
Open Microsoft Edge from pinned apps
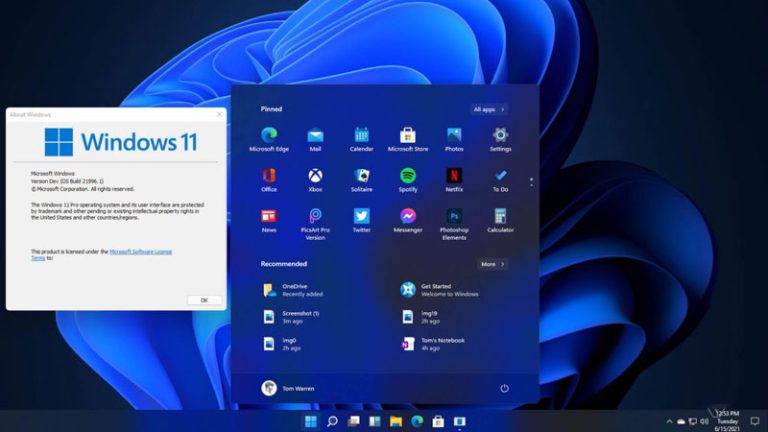(269, 135)
